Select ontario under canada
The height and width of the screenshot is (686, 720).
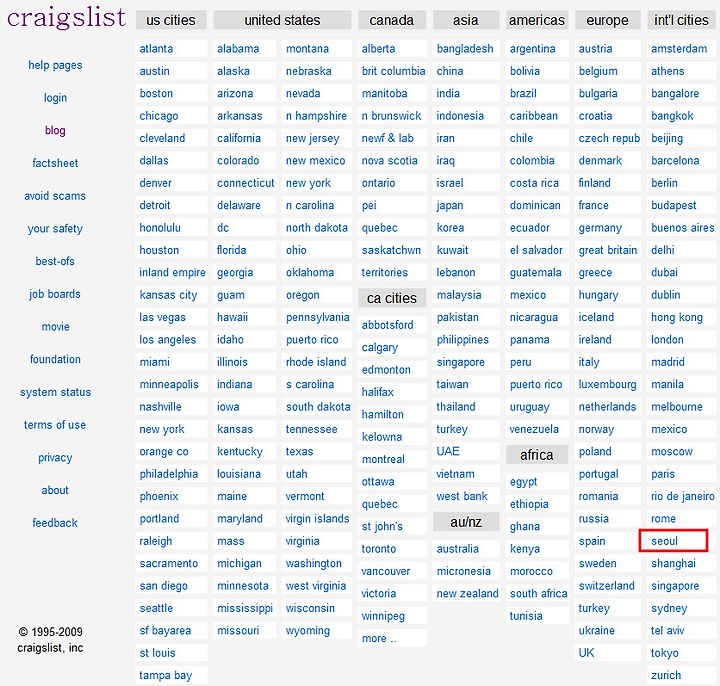pyautogui.click(x=379, y=183)
